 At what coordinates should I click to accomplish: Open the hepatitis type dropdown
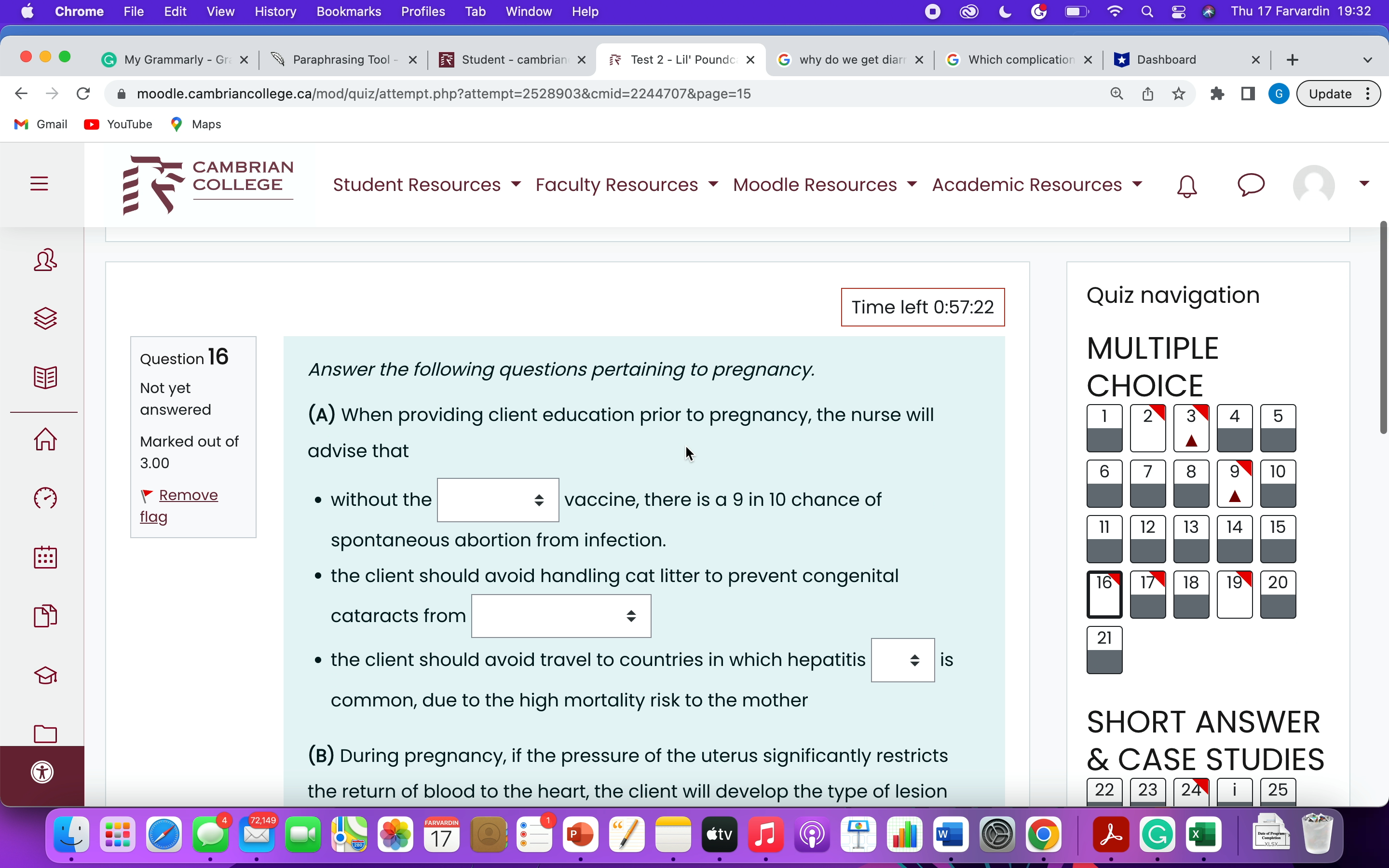902,660
